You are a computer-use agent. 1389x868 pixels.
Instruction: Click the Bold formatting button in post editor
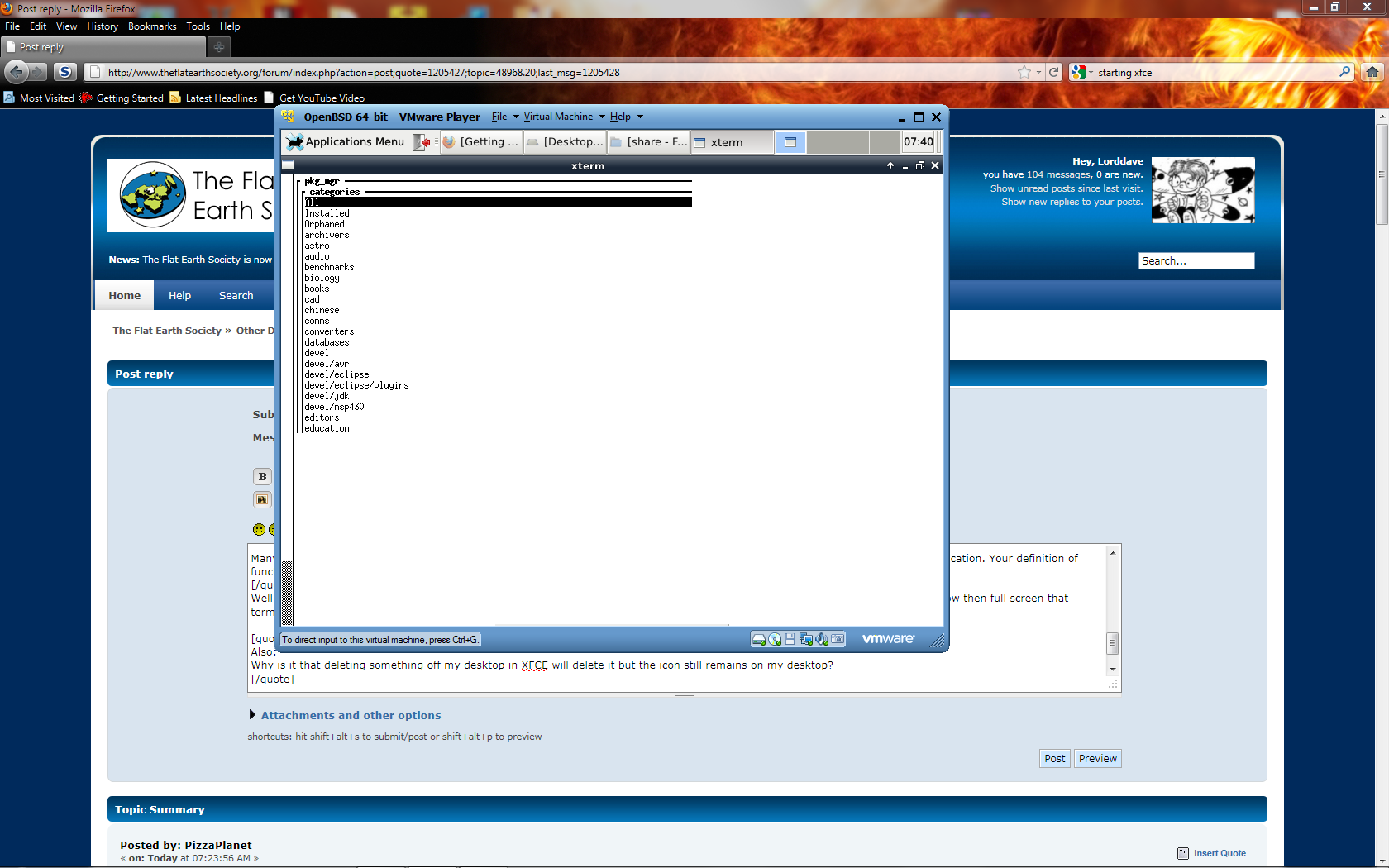click(262, 476)
